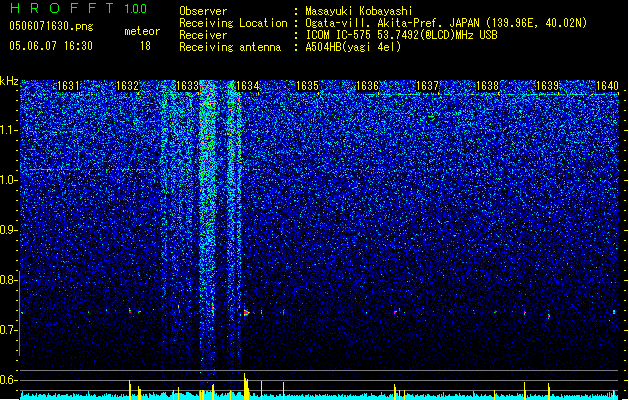Click the 1.1 kHz axis label

(9, 130)
